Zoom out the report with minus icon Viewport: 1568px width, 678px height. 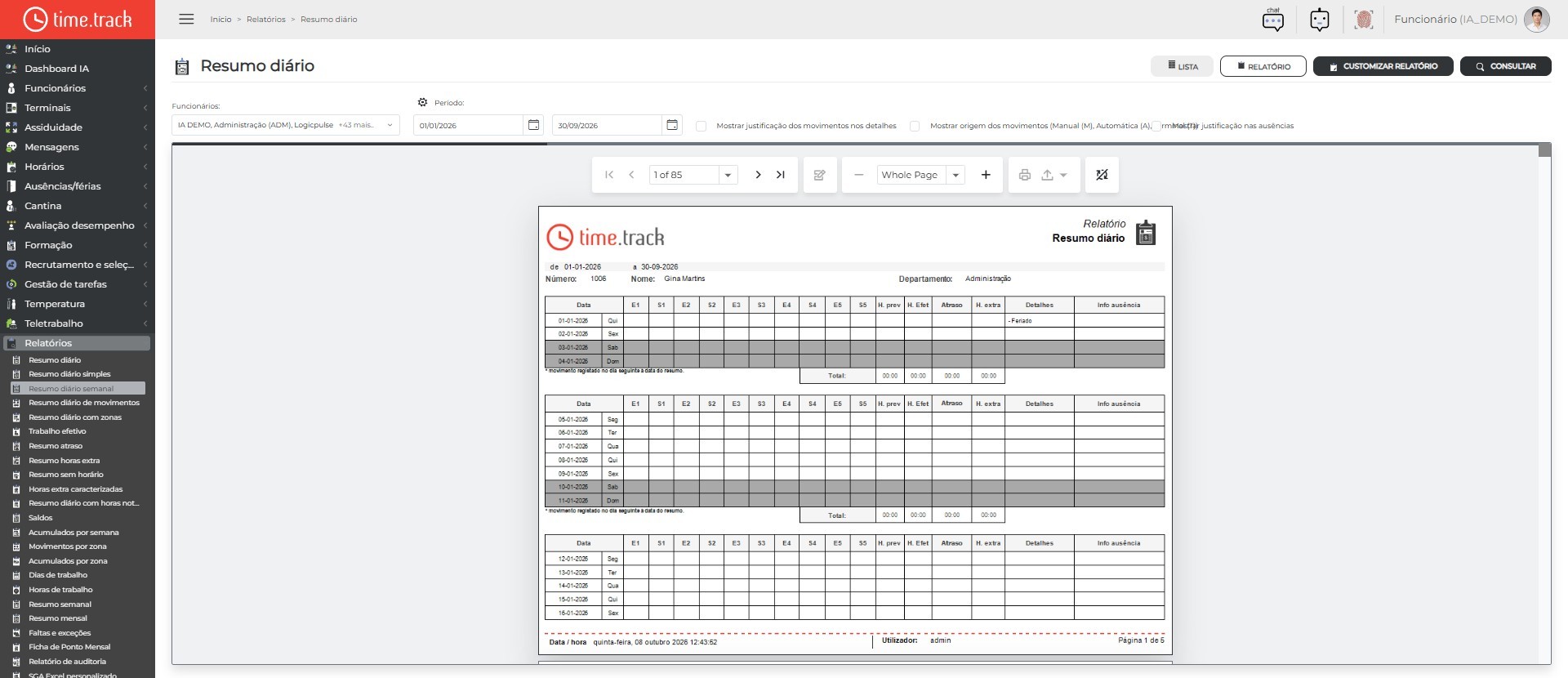pyautogui.click(x=858, y=175)
